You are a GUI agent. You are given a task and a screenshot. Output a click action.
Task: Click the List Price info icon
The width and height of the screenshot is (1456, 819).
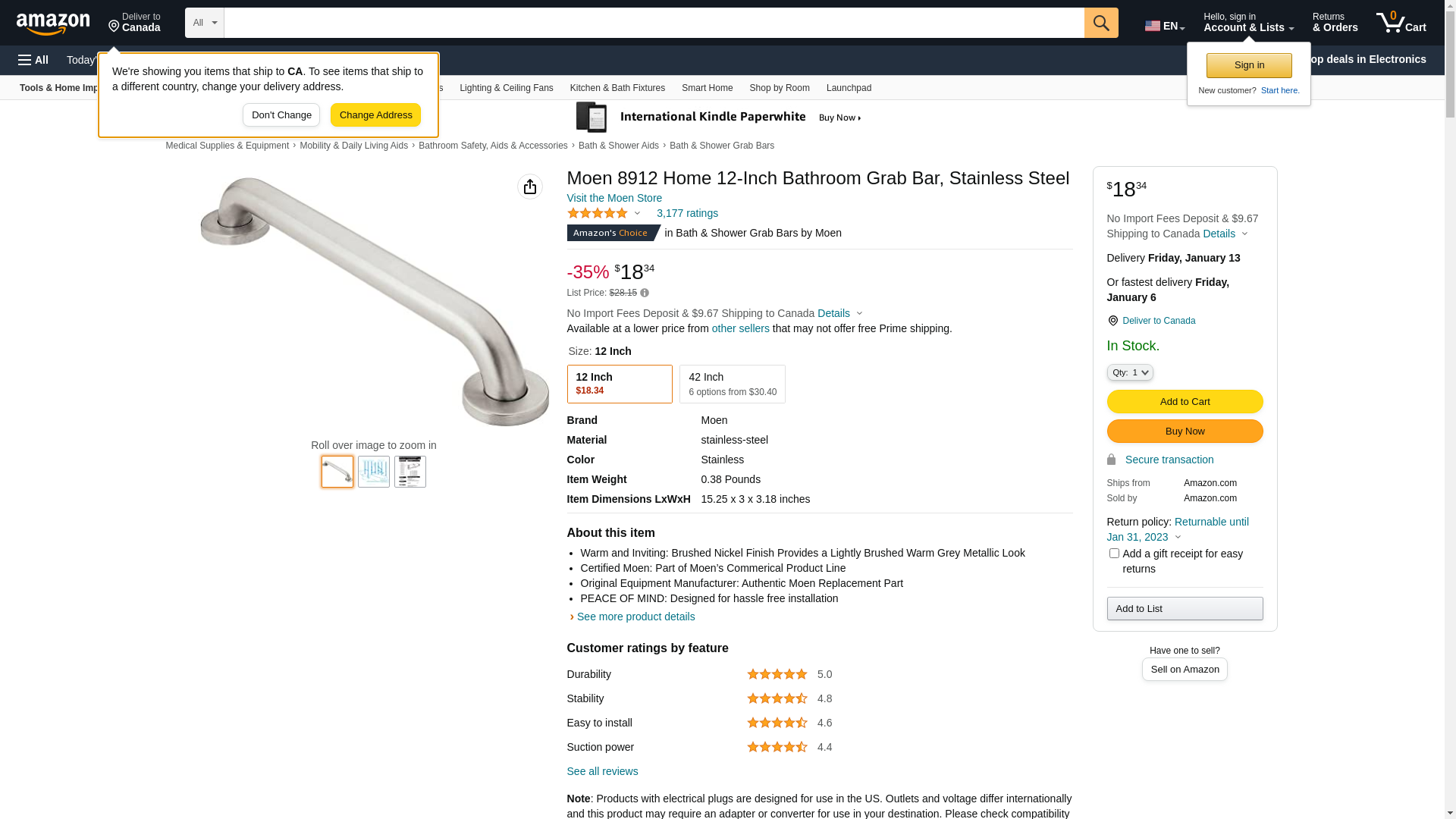[645, 293]
